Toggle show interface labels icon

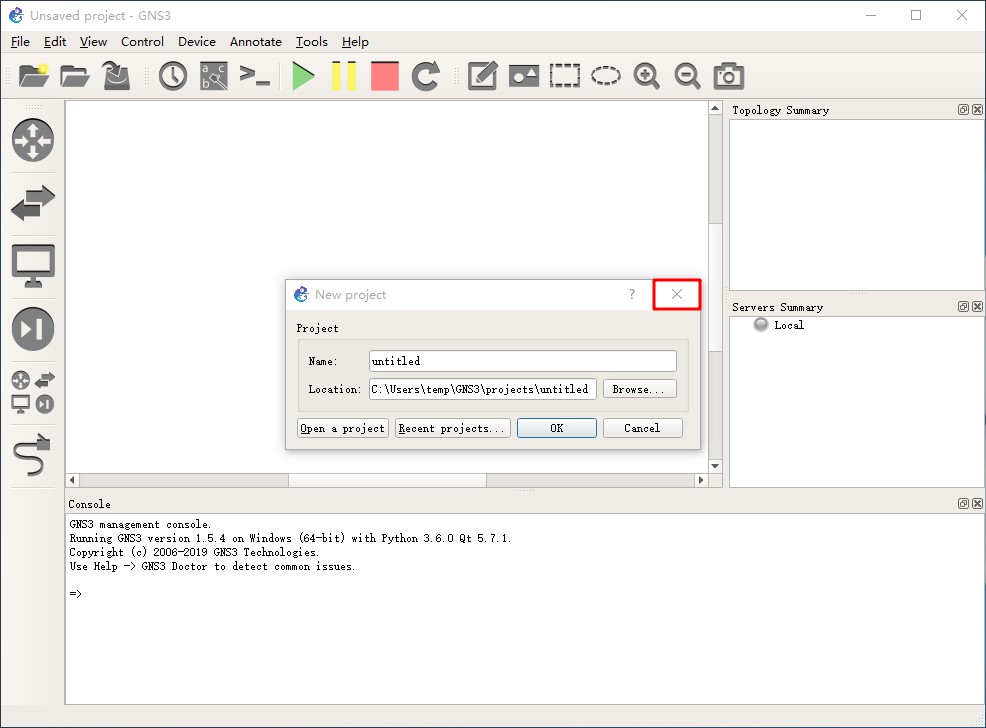point(214,75)
